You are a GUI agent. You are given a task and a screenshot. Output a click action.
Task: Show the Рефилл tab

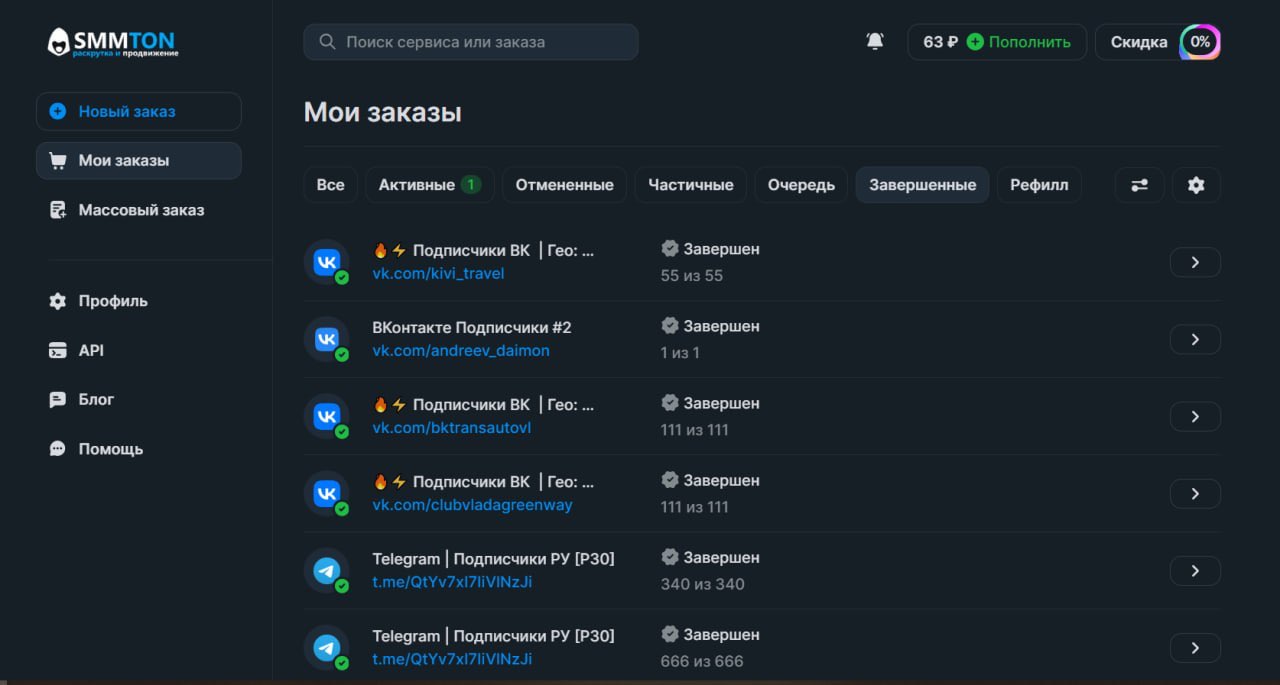(x=1038, y=185)
